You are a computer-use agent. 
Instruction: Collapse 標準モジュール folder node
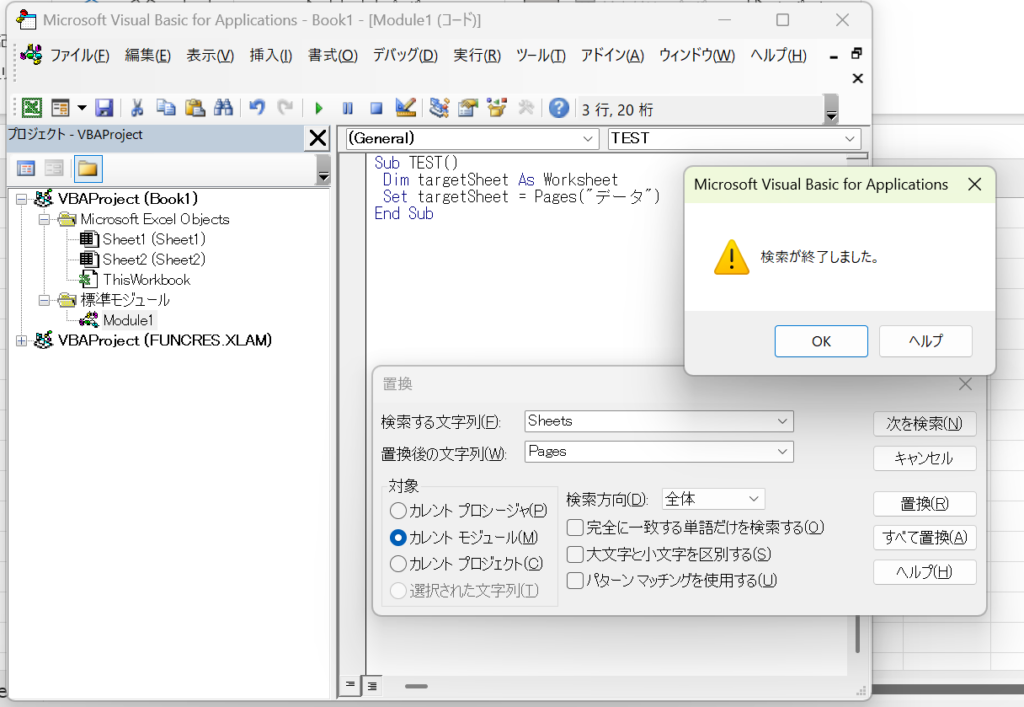coord(44,300)
